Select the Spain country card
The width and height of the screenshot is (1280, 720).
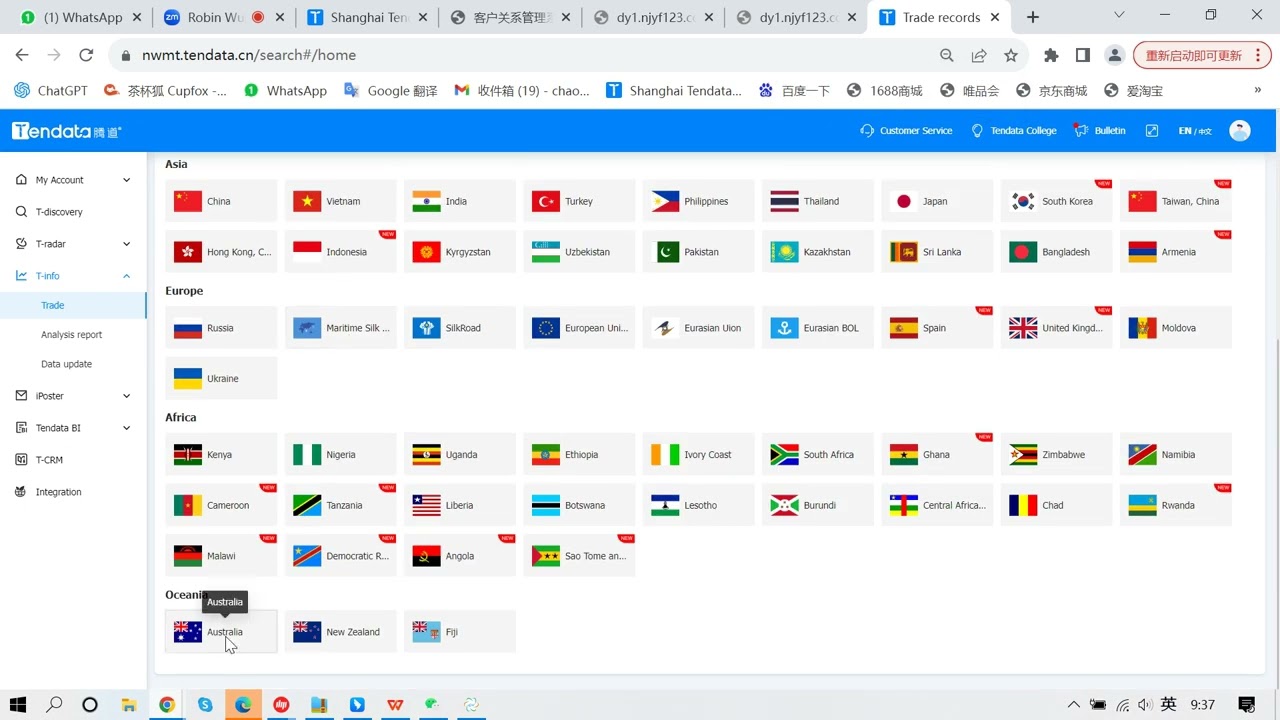[937, 328]
